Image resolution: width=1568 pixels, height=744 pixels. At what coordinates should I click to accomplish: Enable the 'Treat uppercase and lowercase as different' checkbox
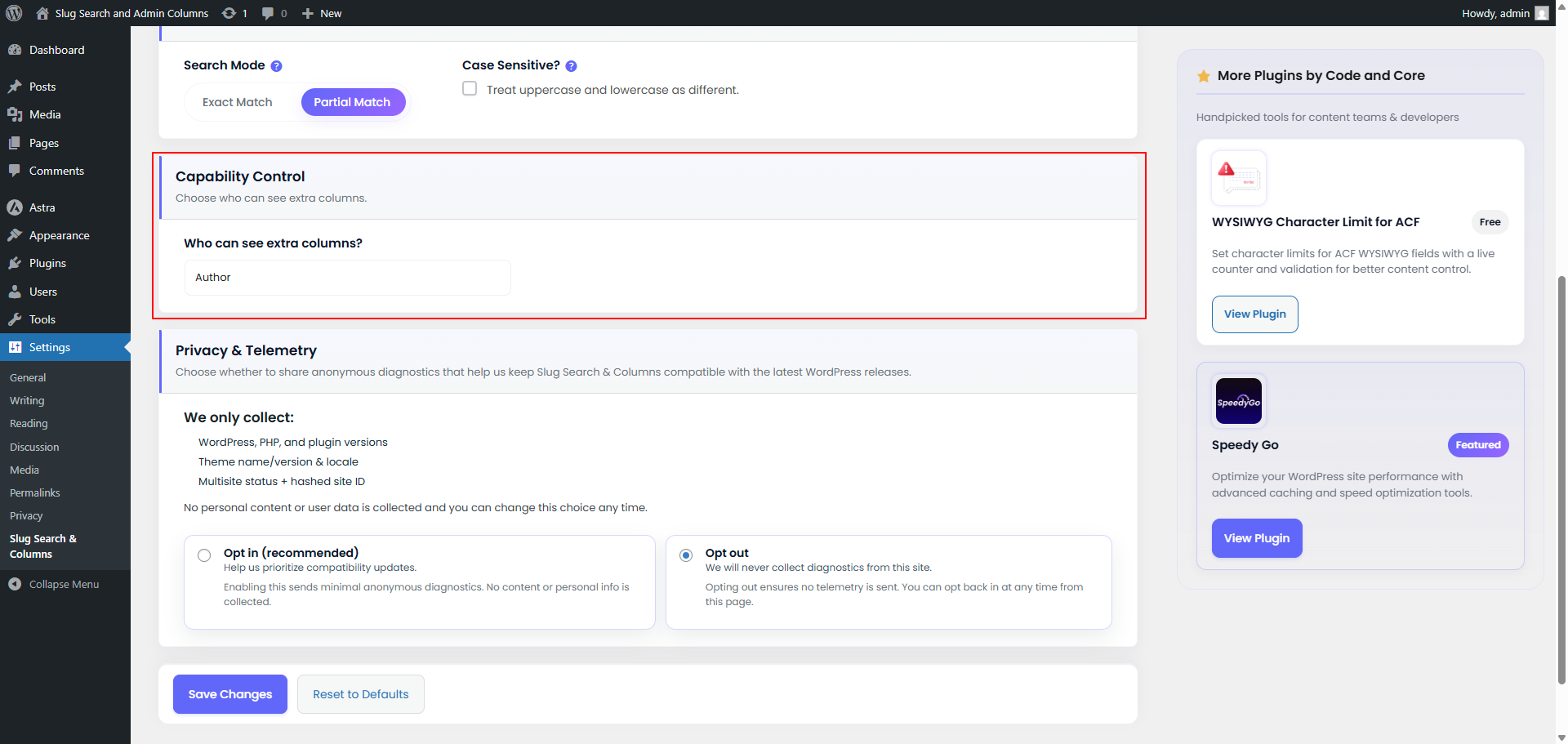pyautogui.click(x=470, y=88)
